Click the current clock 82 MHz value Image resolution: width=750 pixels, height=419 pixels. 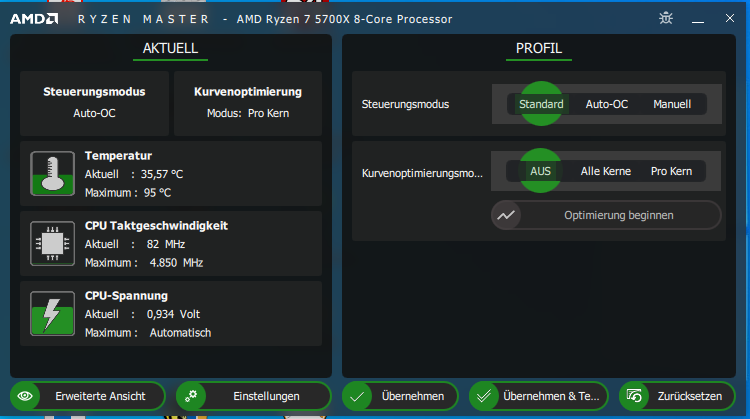(165, 244)
